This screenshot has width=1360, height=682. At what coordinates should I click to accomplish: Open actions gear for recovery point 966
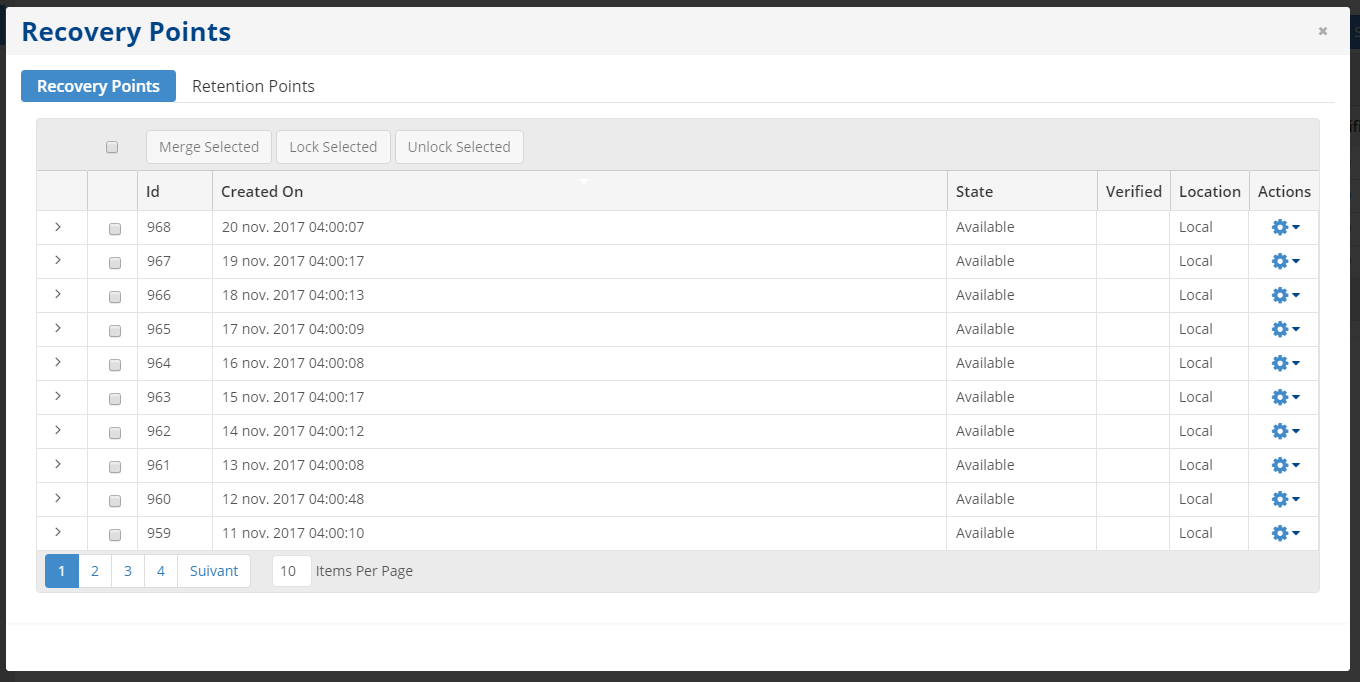pyautogui.click(x=1285, y=296)
